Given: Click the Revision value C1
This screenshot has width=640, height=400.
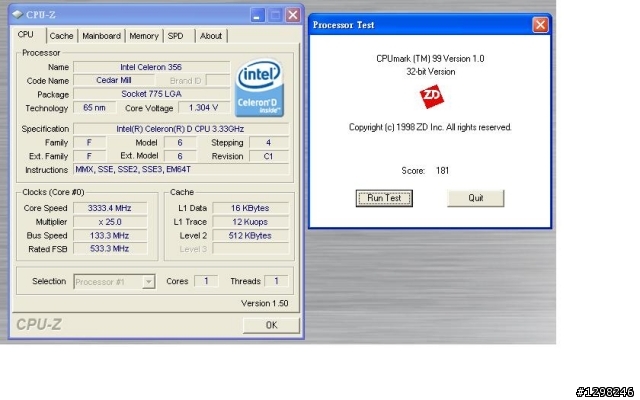Looking at the screenshot, I should tap(269, 156).
